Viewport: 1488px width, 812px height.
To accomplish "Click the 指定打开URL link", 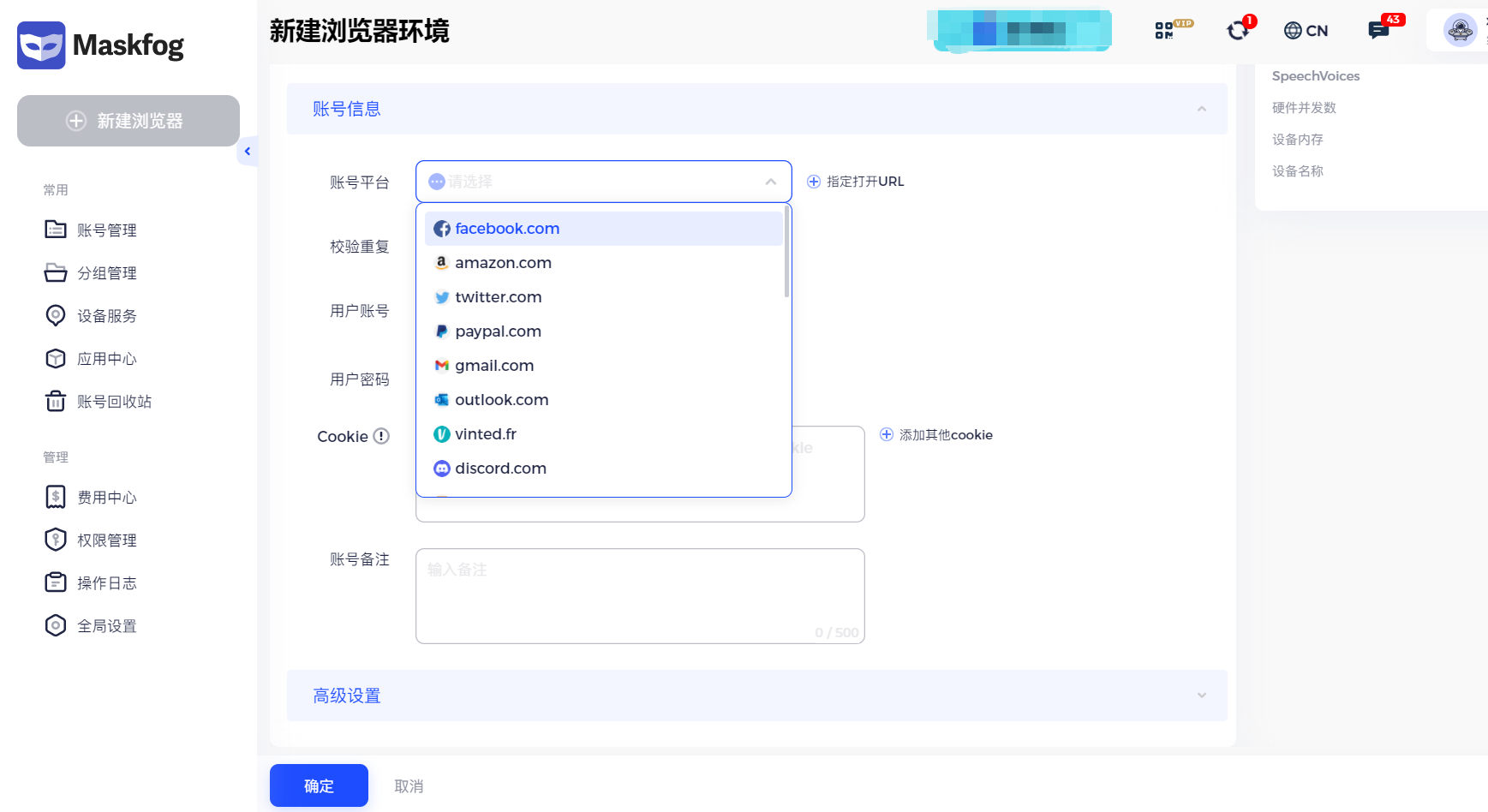I will 865,182.
